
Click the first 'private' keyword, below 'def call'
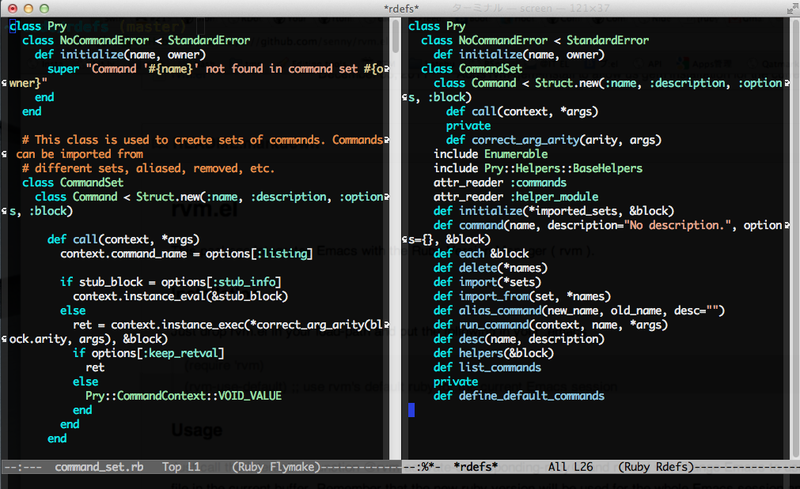[468, 126]
